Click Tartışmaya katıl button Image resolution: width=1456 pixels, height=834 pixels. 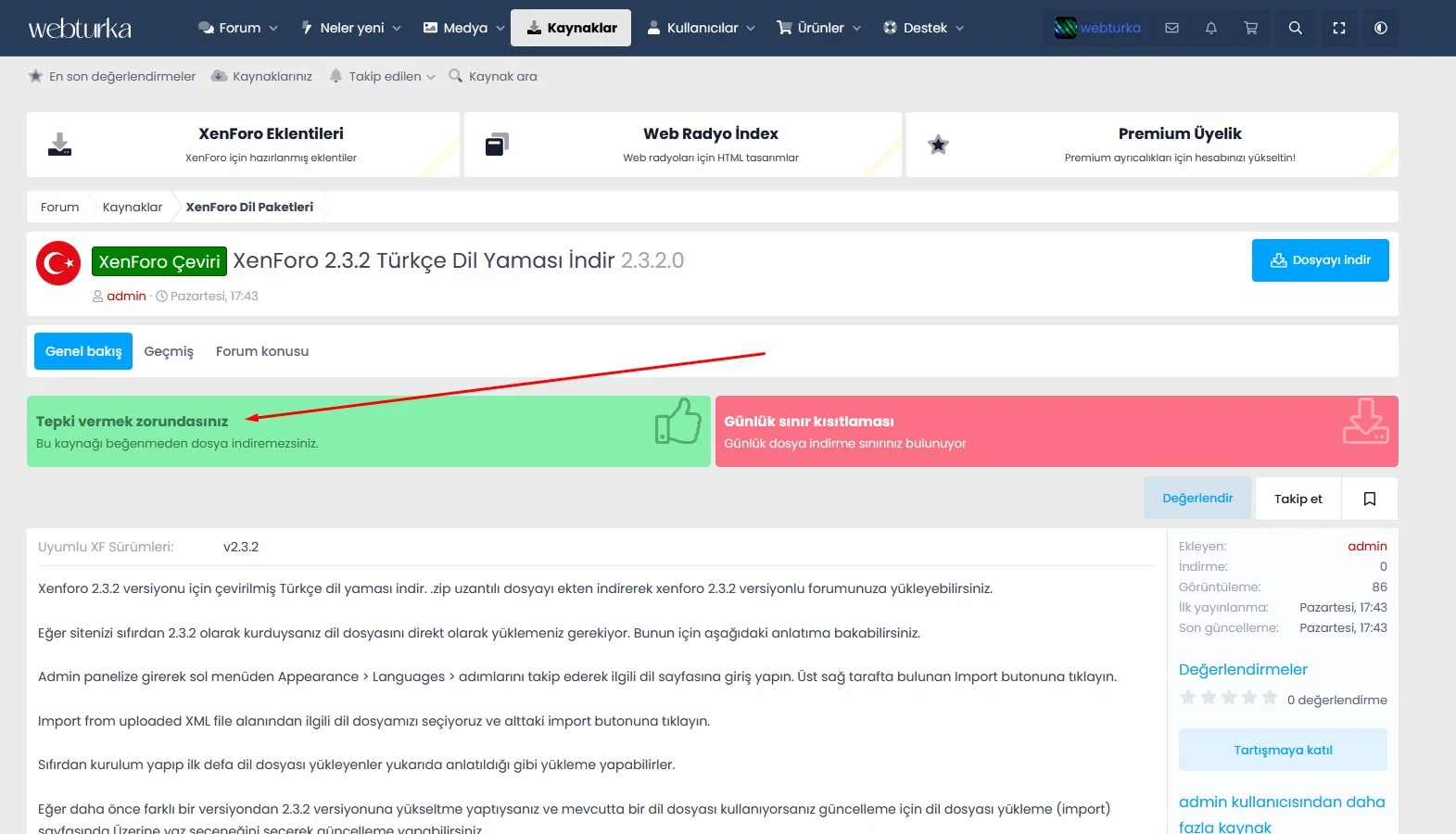point(1283,750)
